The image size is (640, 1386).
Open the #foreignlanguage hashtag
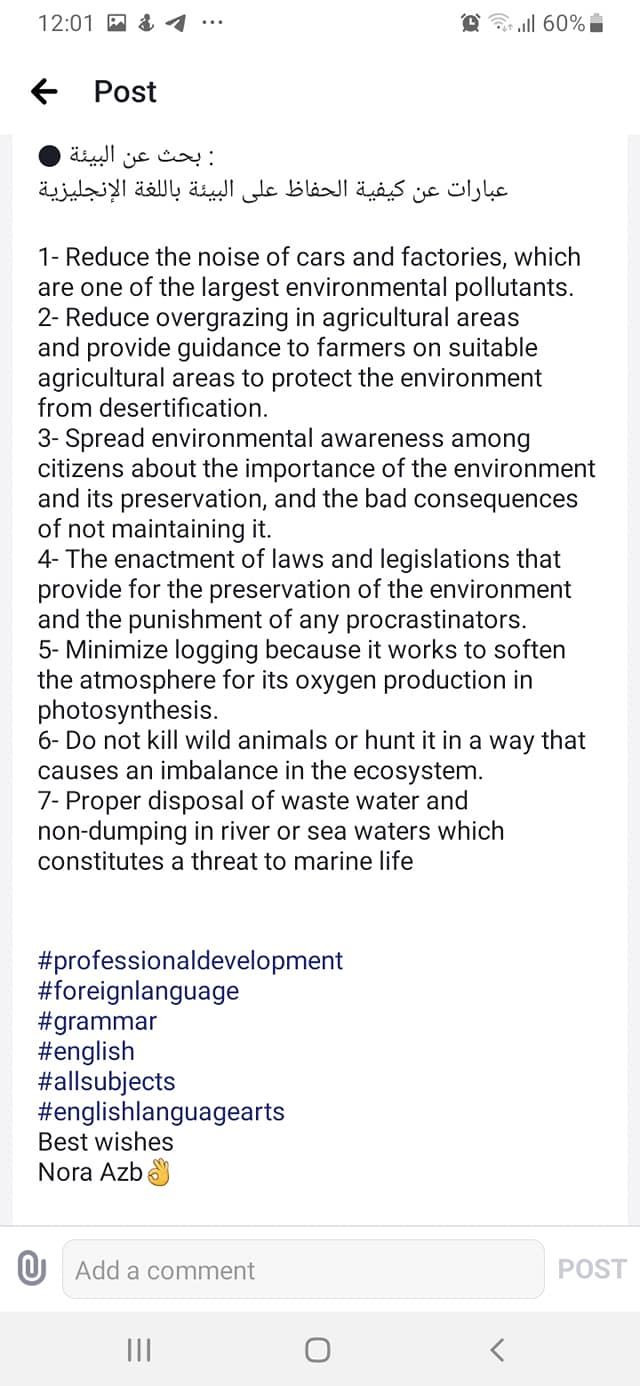[x=138, y=991]
